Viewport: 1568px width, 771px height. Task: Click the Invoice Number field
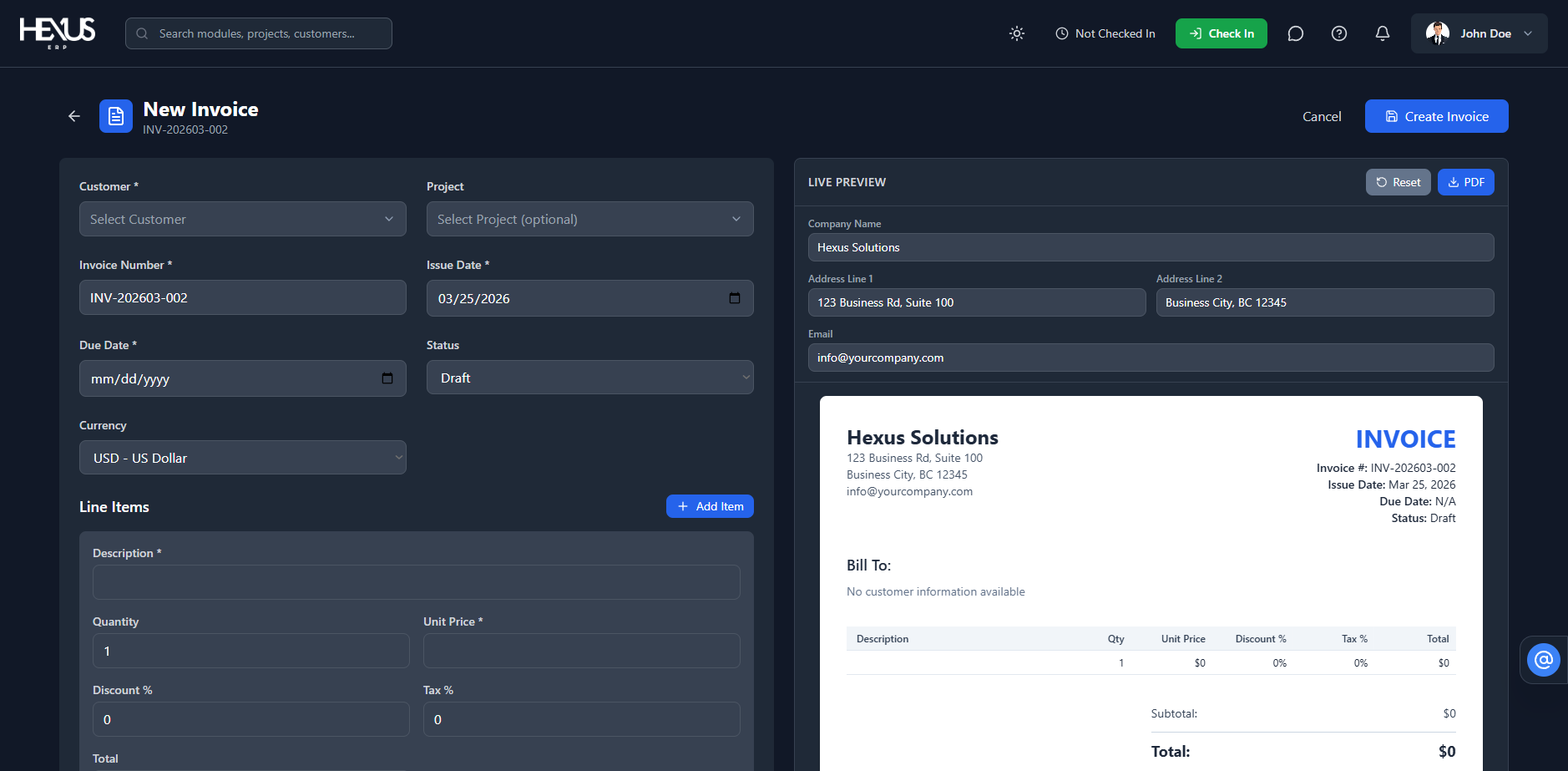pos(243,297)
